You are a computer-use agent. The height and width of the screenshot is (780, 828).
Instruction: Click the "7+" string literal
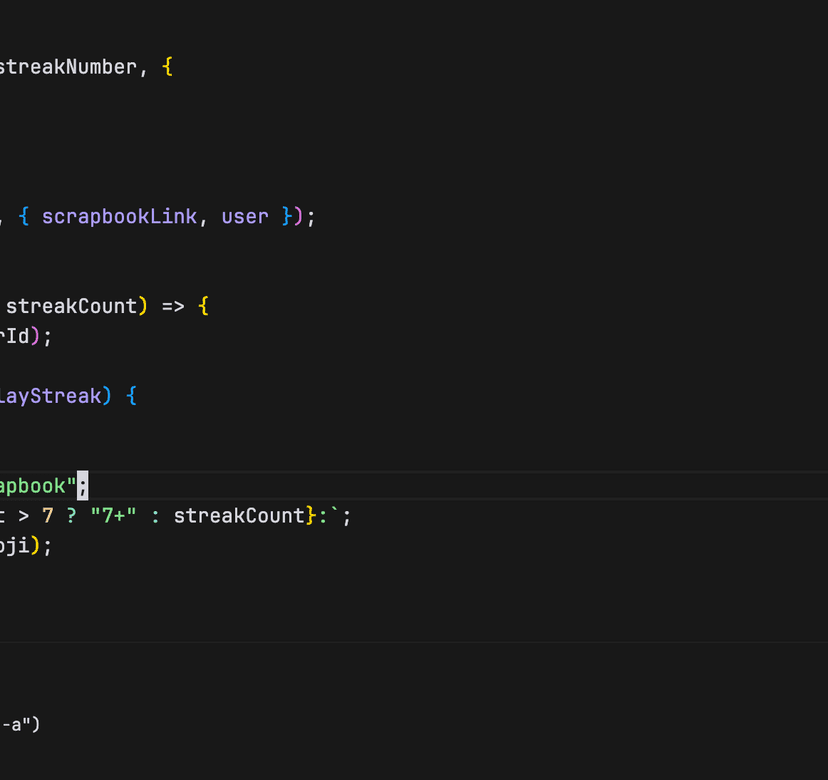pos(114,516)
